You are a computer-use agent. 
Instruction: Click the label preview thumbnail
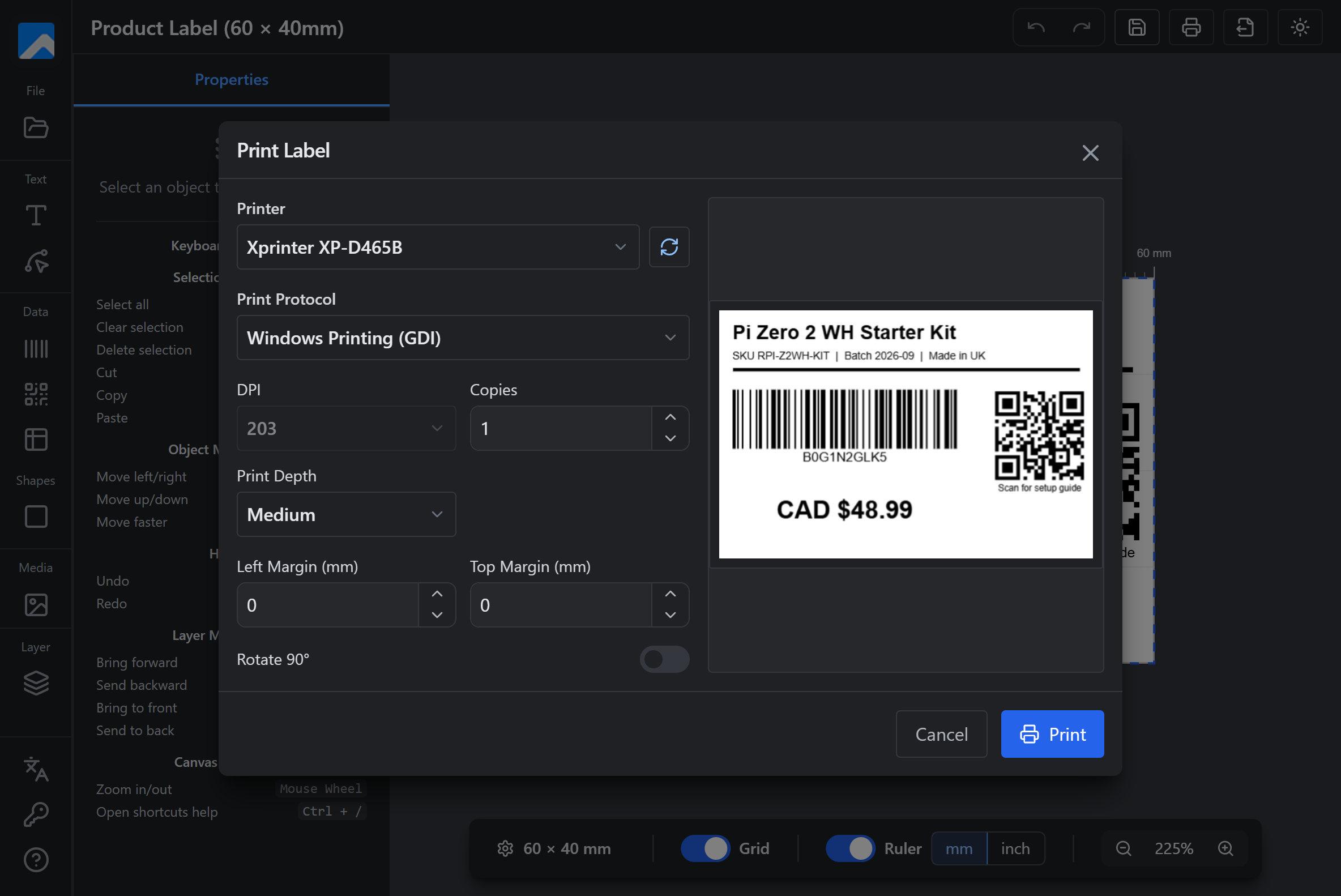(905, 434)
